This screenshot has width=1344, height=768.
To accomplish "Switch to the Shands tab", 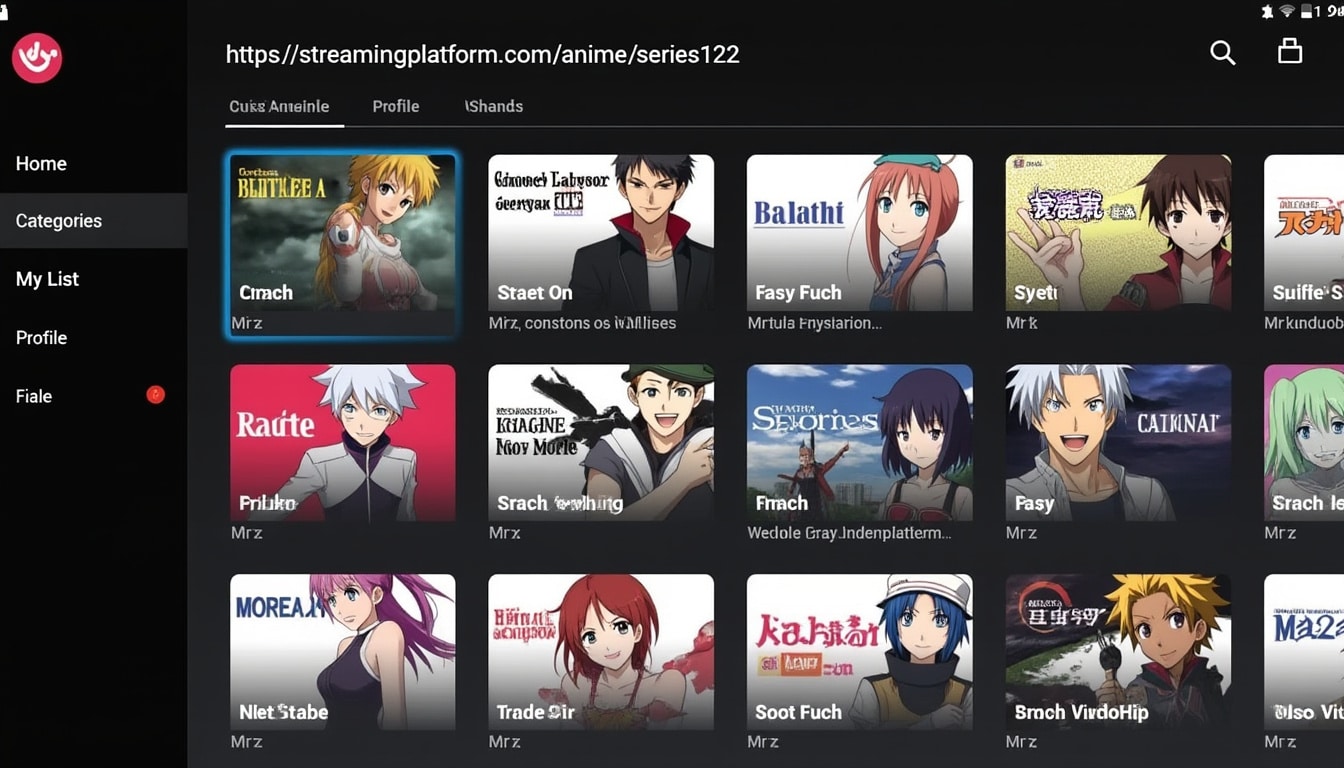I will point(494,106).
